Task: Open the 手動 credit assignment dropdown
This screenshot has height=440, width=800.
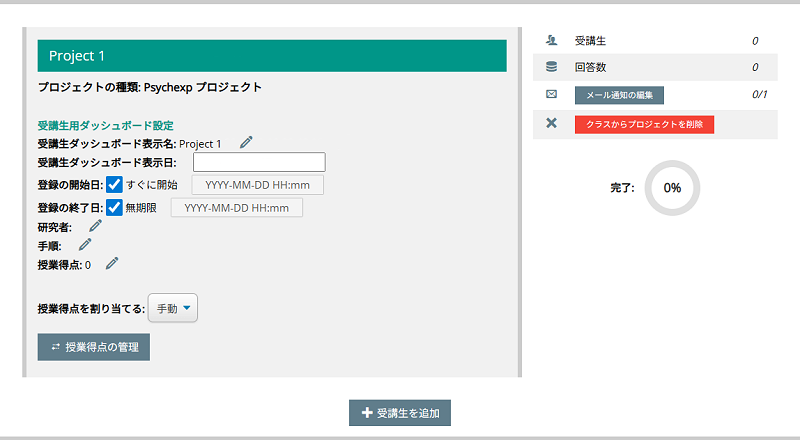Action: pyautogui.click(x=173, y=309)
